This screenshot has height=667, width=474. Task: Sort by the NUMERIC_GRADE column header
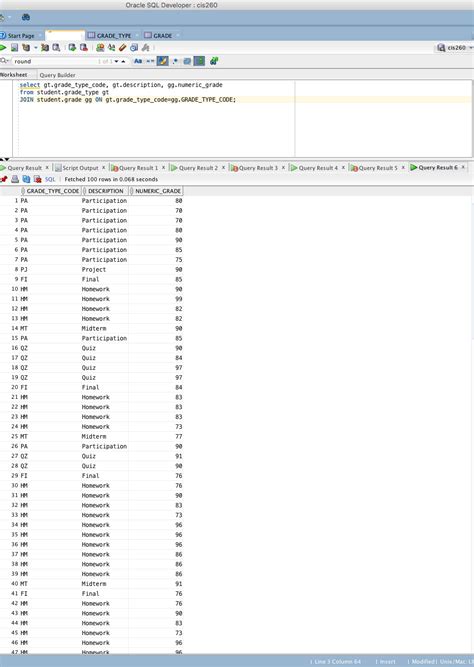tap(158, 191)
